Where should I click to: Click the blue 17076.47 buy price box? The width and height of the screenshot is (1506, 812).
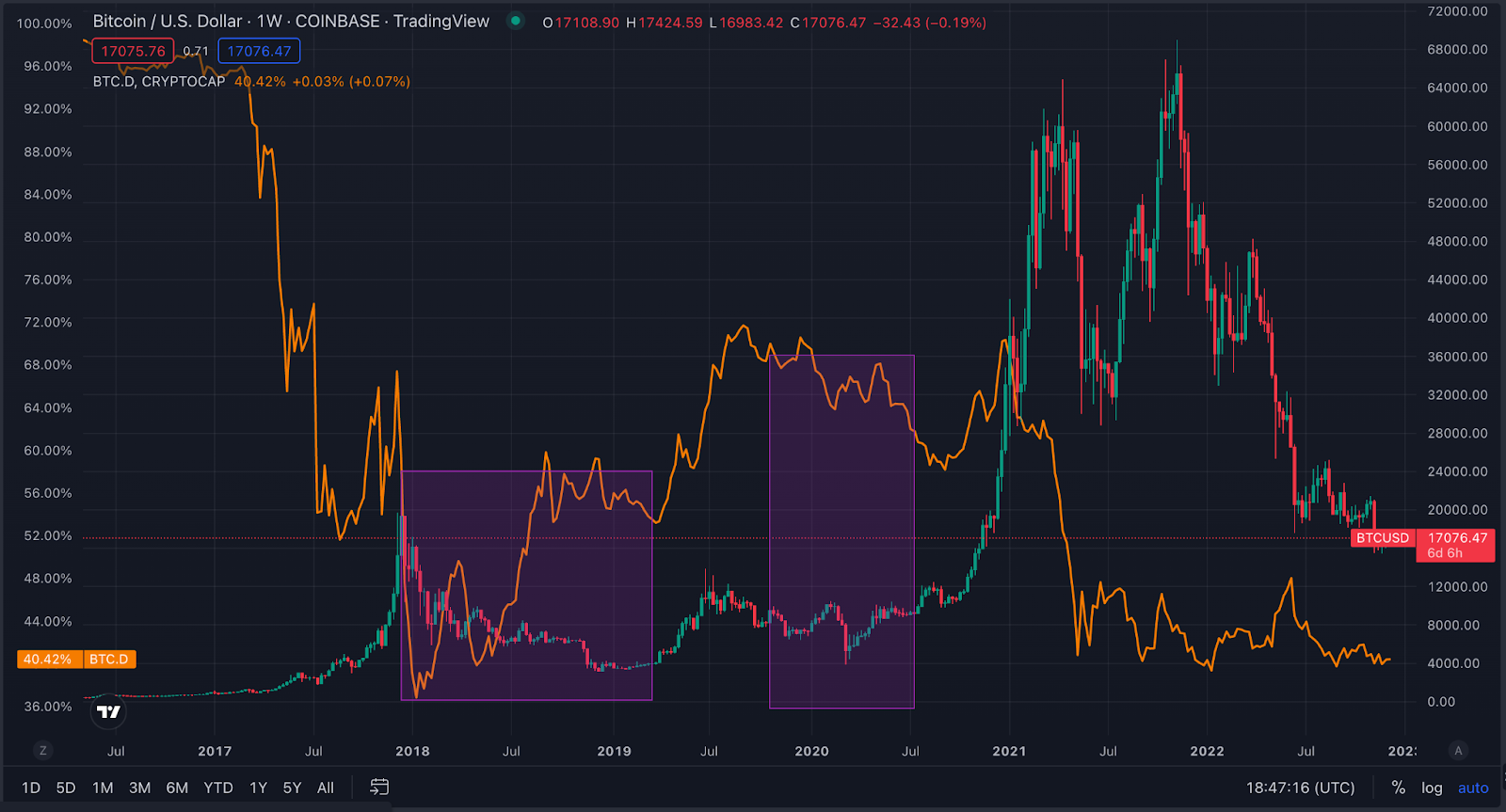pos(259,51)
